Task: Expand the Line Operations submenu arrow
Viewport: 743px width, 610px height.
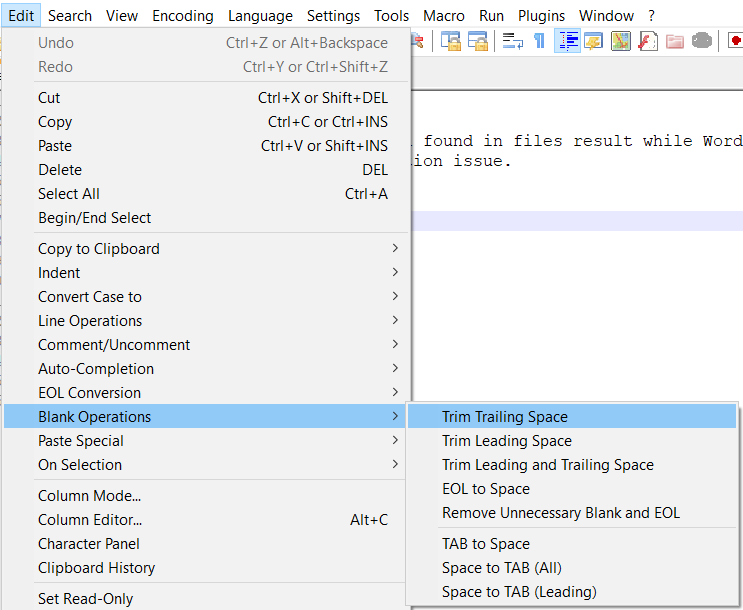Action: (395, 320)
